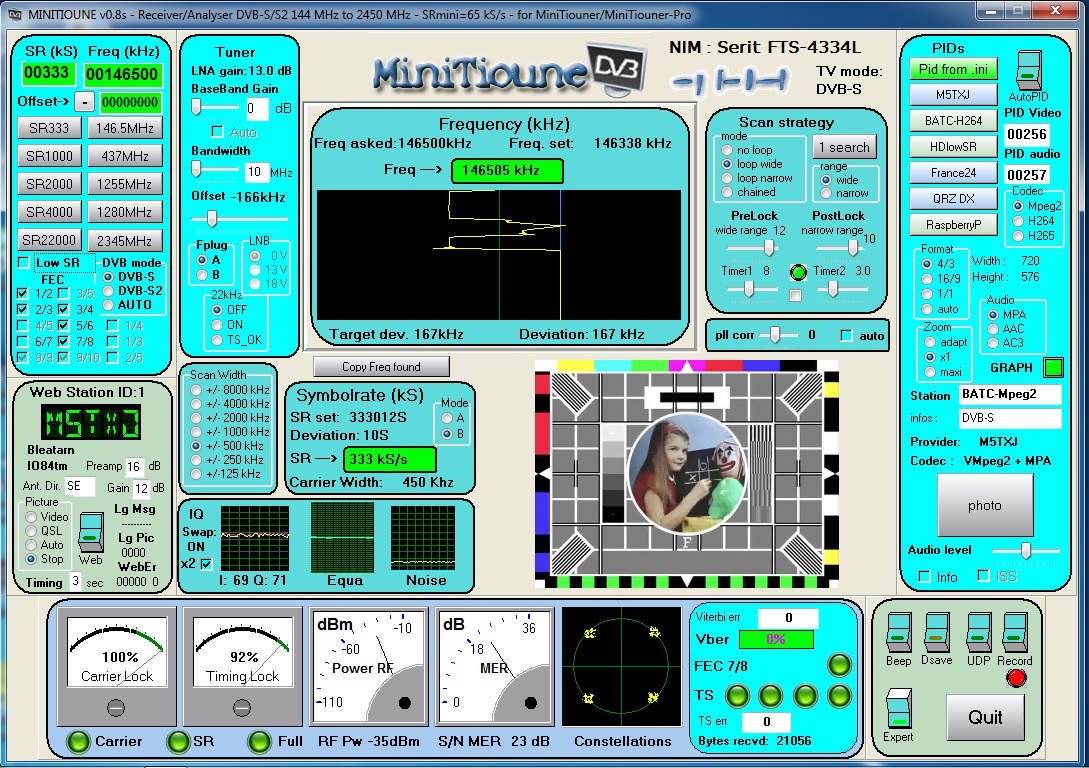Viewport: 1089px width, 768px height.
Task: Click the pll corr slider
Action: 778,335
